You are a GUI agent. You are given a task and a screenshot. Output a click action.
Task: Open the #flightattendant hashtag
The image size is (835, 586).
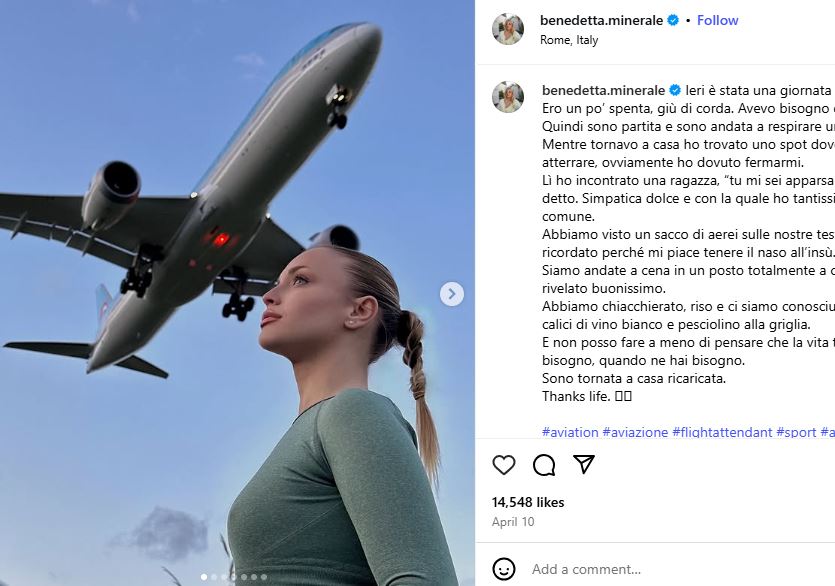click(x=722, y=432)
